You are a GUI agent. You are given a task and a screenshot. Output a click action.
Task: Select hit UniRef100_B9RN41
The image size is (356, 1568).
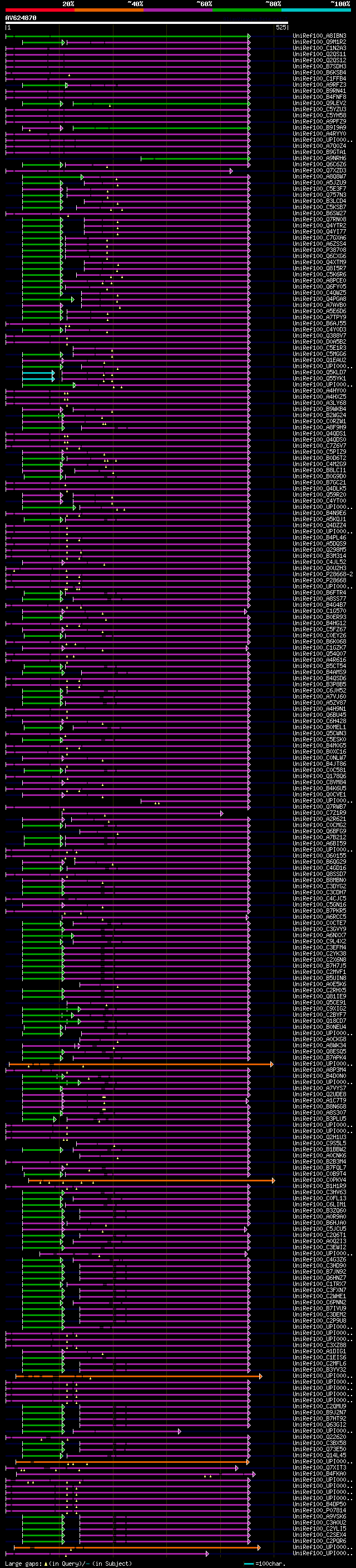(319, 91)
